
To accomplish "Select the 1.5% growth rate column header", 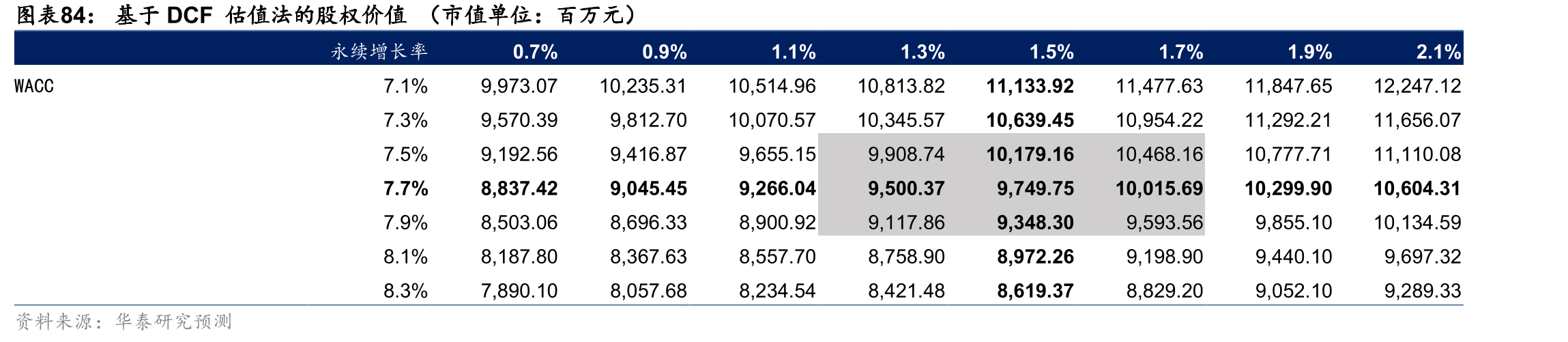I will click(1051, 52).
